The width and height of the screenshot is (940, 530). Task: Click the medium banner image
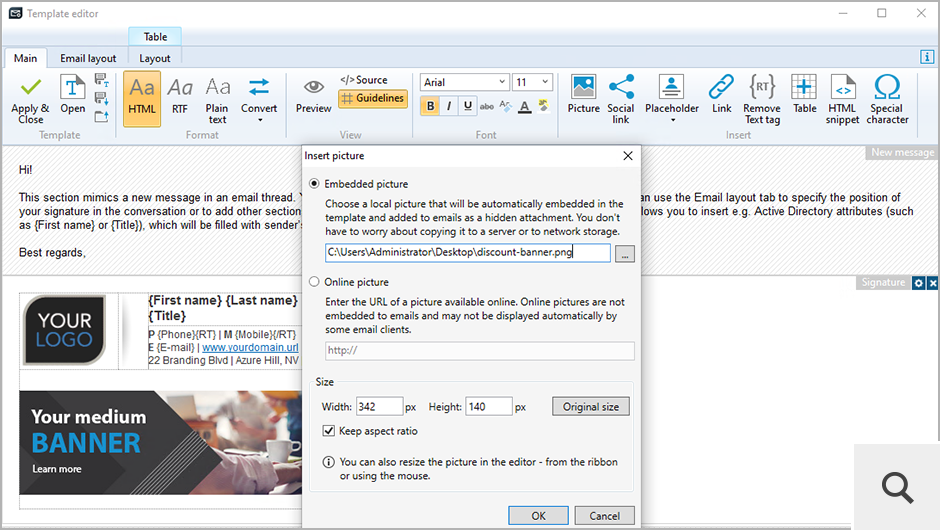[161, 442]
